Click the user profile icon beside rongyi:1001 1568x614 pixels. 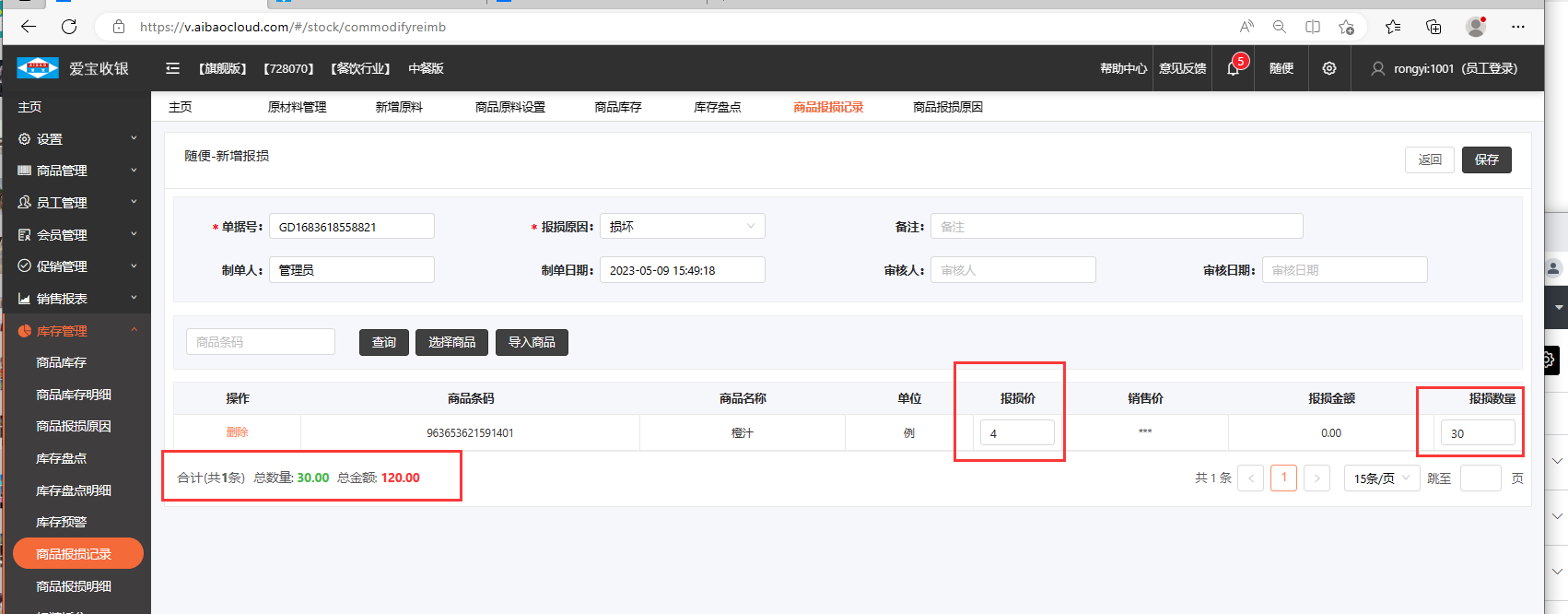tap(1377, 68)
